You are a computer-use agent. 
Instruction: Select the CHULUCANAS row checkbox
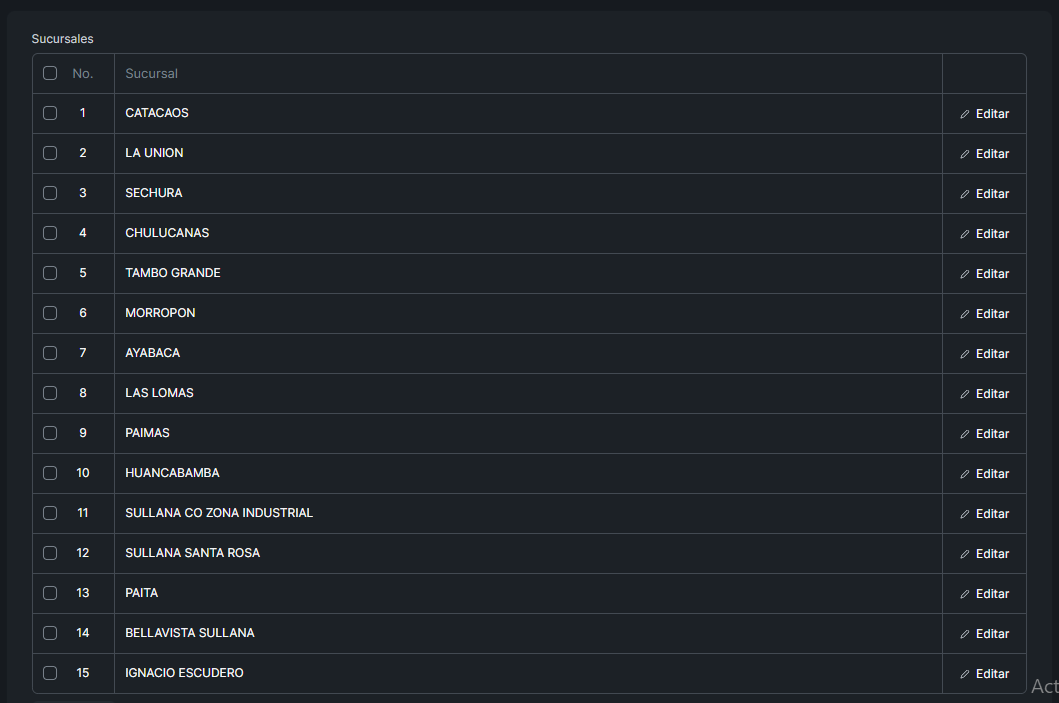(x=50, y=233)
